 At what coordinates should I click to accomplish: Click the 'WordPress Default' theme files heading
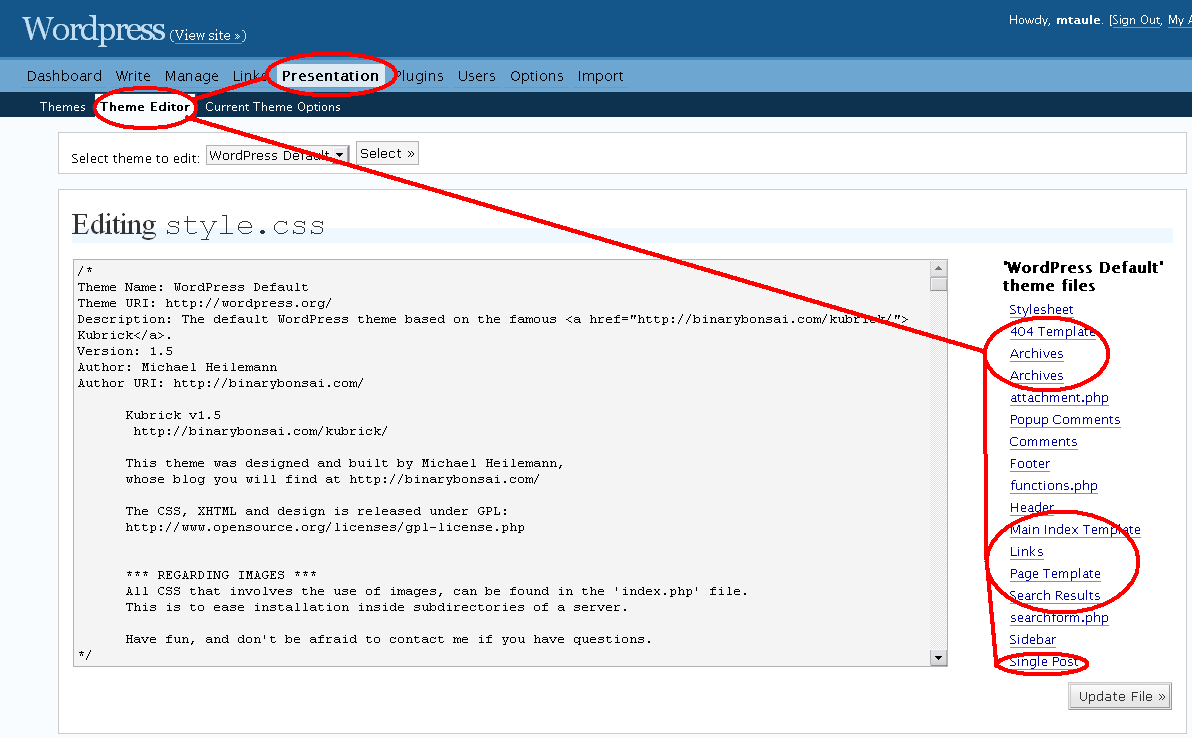(x=1083, y=277)
